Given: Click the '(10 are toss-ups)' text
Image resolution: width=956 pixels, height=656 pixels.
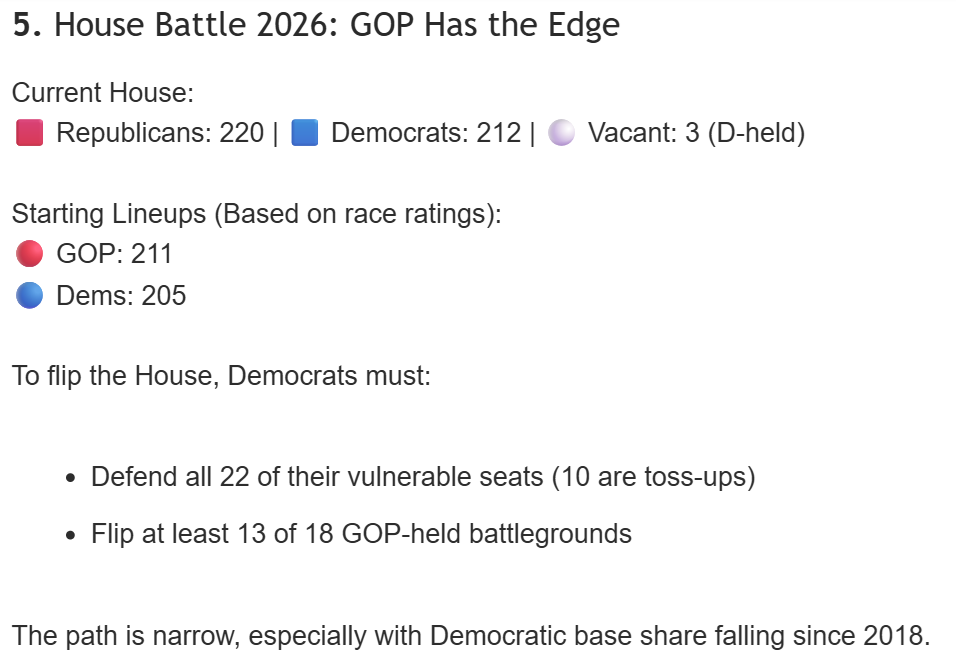Looking at the screenshot, I should [656, 477].
